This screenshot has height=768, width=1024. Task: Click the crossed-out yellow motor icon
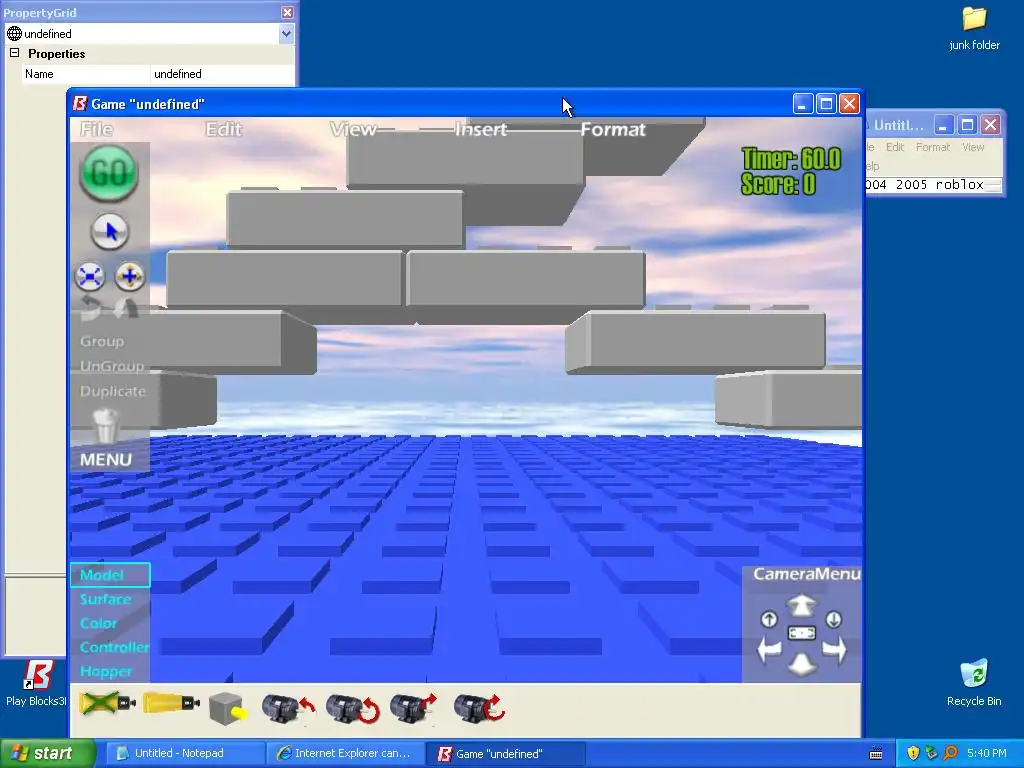(x=108, y=703)
